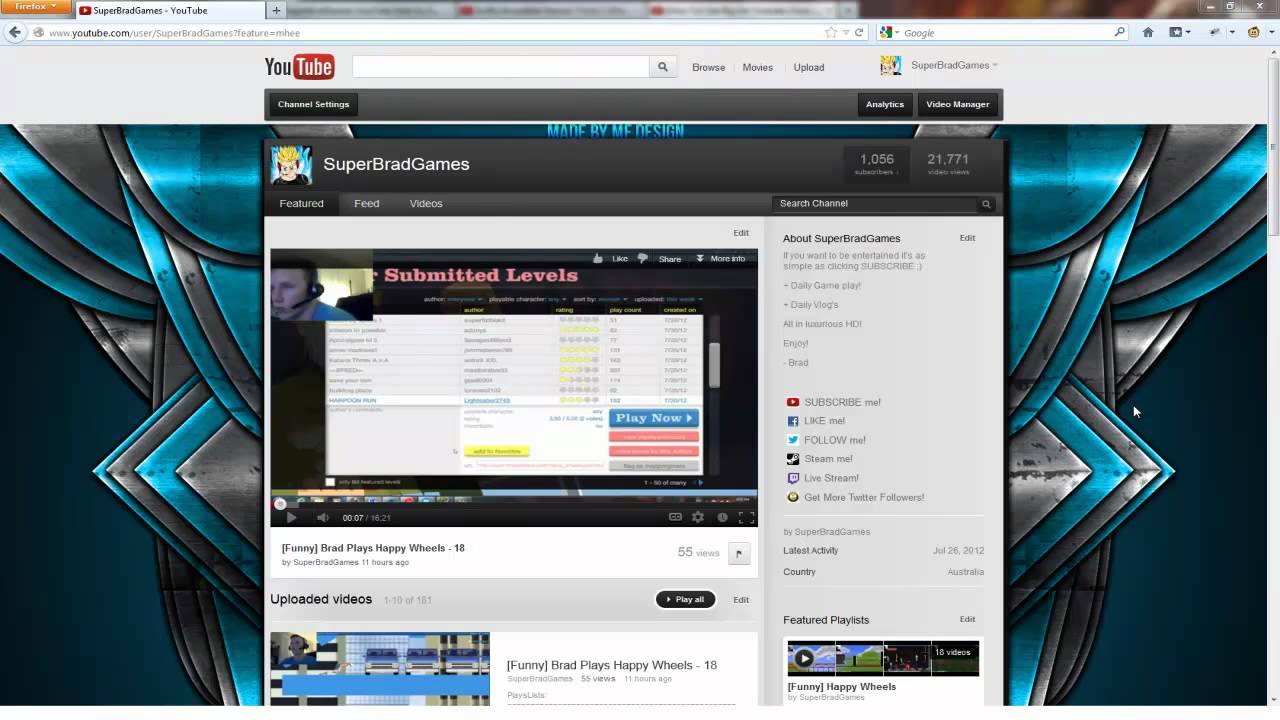Click the smiley face add-on icon

[1254, 32]
